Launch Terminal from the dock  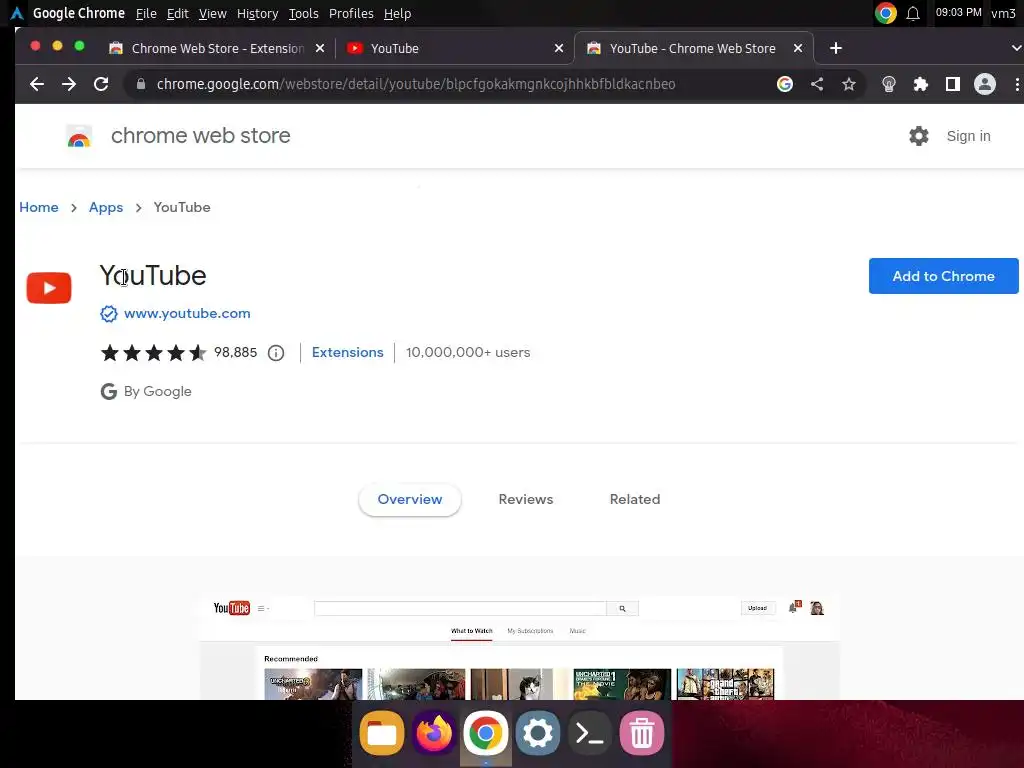pos(590,733)
